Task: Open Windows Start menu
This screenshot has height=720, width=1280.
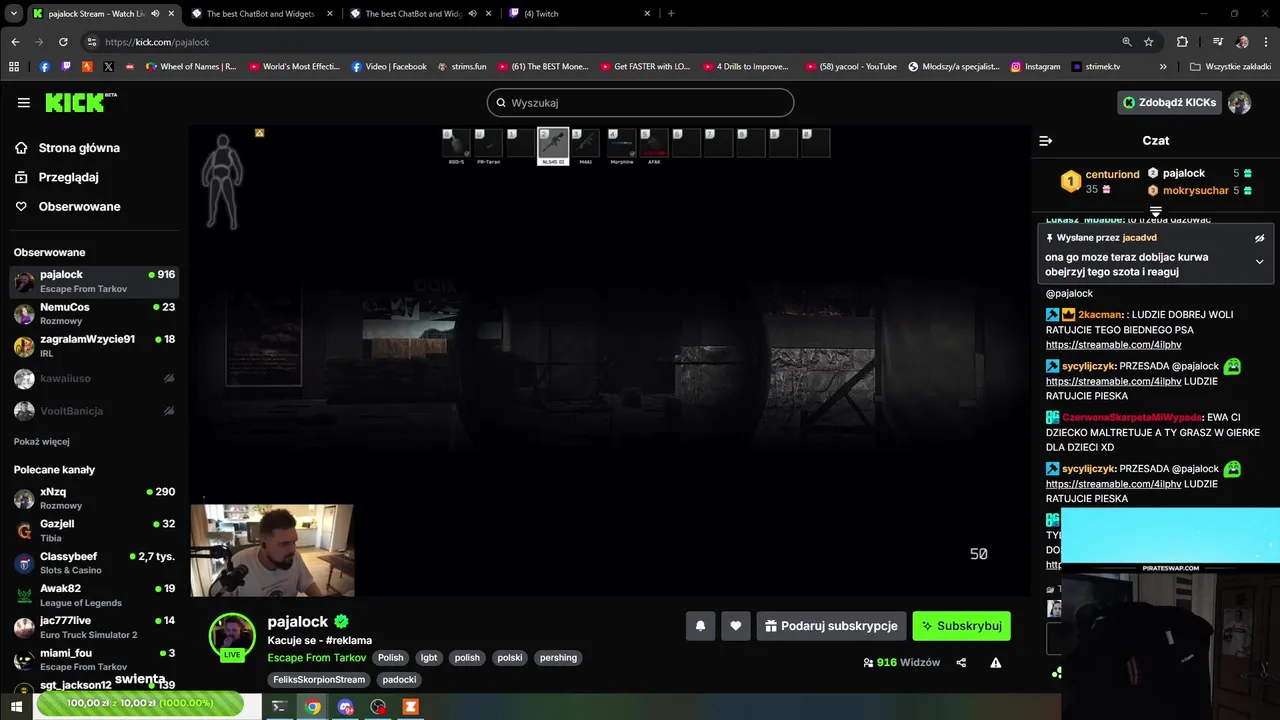Action: (x=16, y=706)
